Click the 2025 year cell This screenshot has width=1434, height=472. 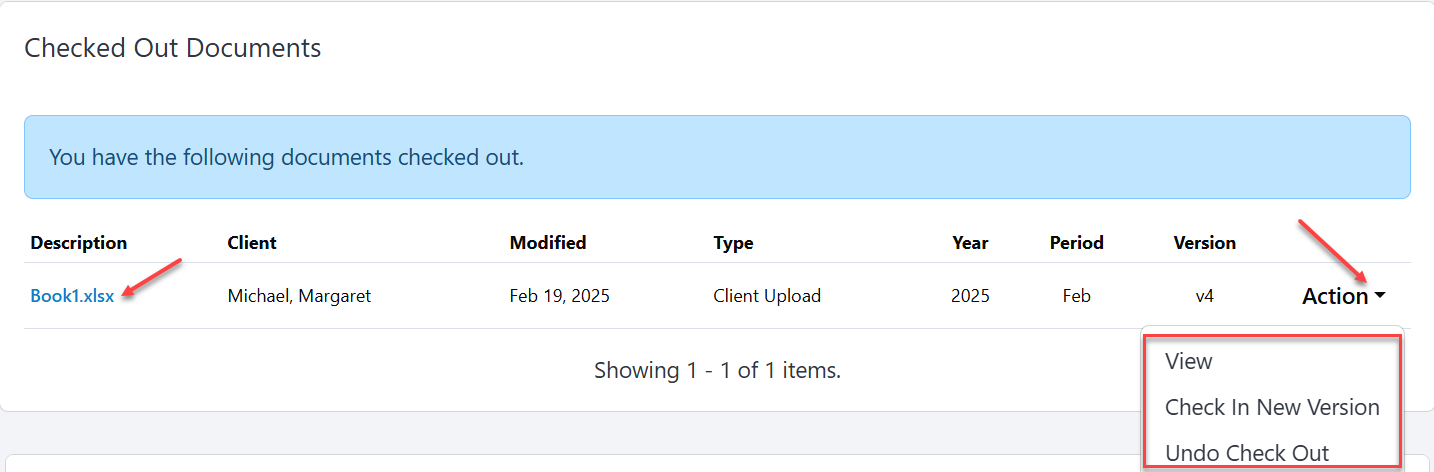pyautogui.click(x=971, y=296)
